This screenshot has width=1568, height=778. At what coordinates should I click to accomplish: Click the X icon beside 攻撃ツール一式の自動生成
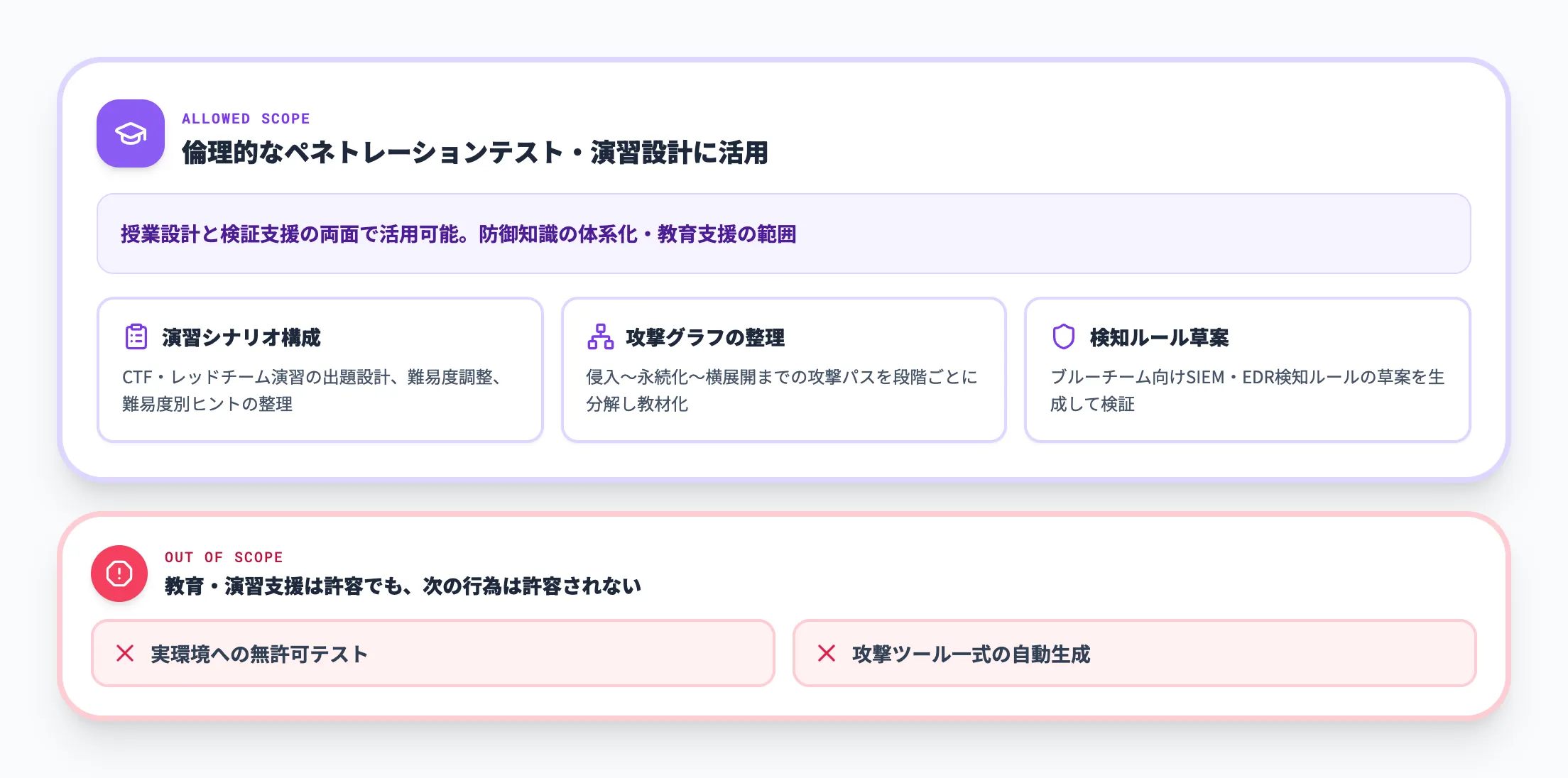(x=826, y=653)
